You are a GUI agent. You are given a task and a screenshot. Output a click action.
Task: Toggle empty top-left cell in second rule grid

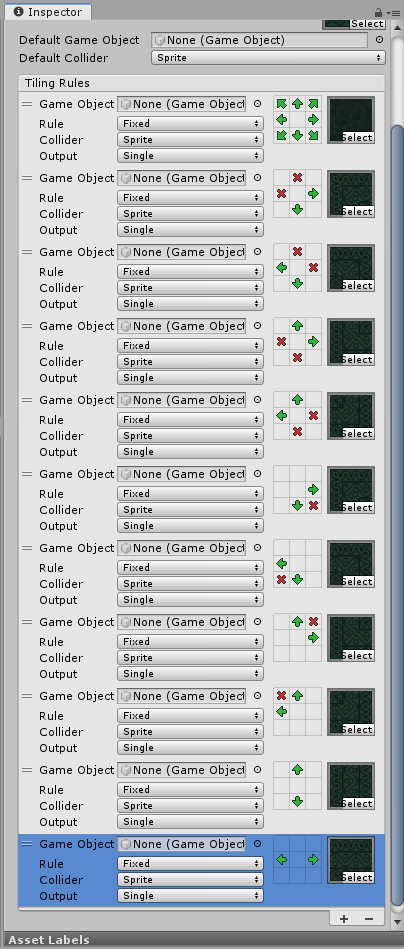pyautogui.click(x=281, y=178)
